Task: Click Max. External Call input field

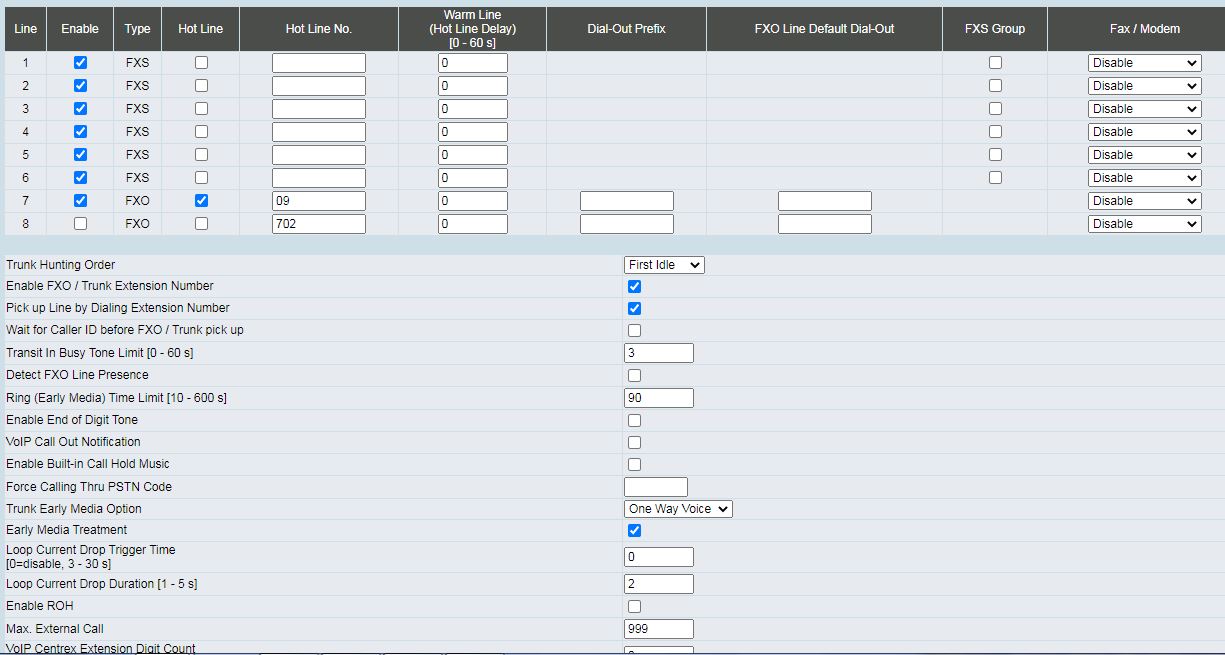Action: coord(658,629)
